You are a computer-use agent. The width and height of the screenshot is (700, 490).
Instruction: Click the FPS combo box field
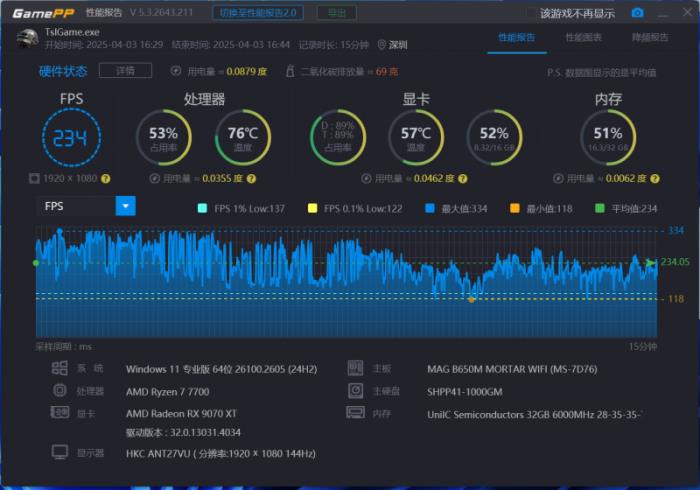(x=86, y=206)
